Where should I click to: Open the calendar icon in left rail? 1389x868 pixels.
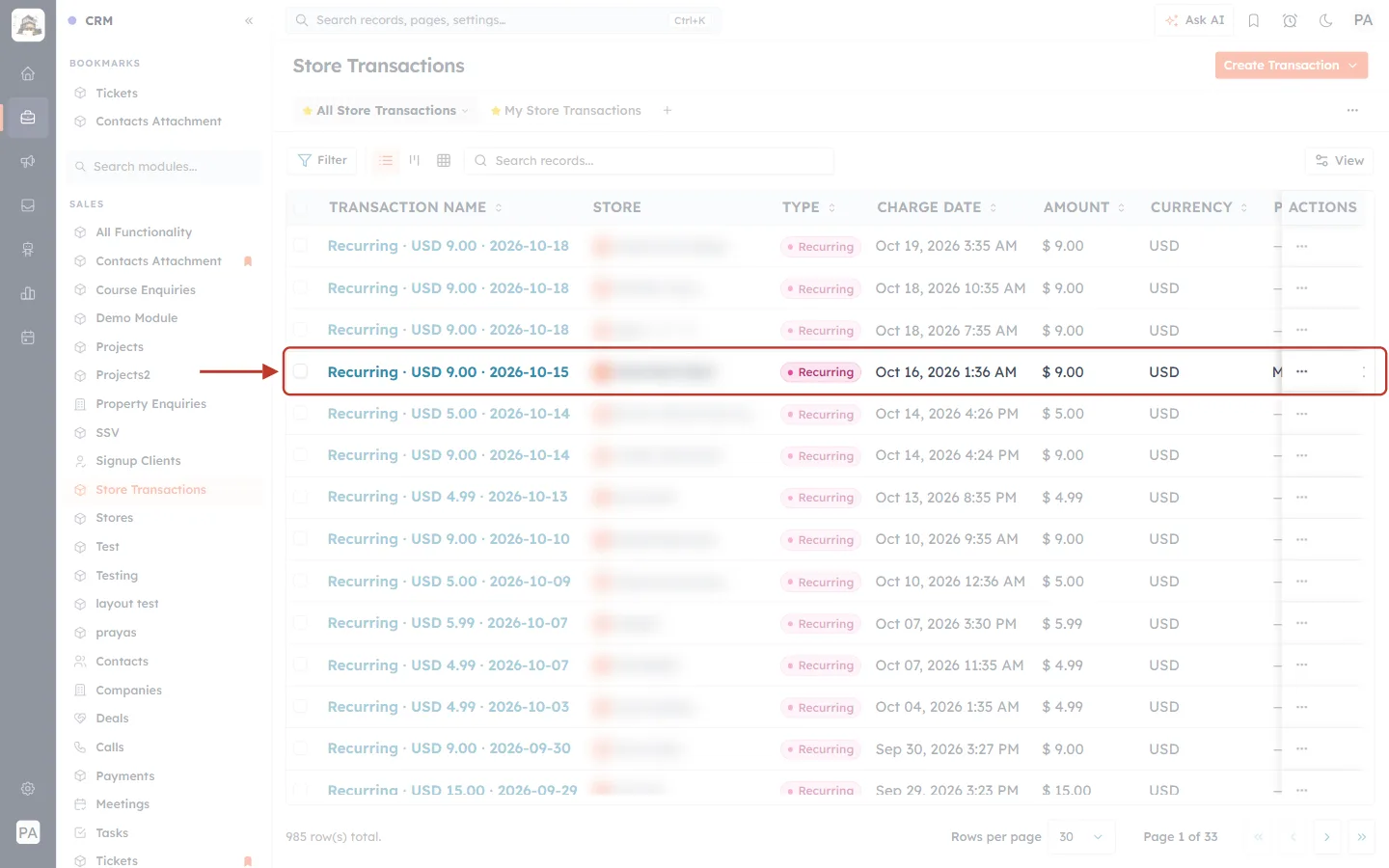click(x=28, y=338)
